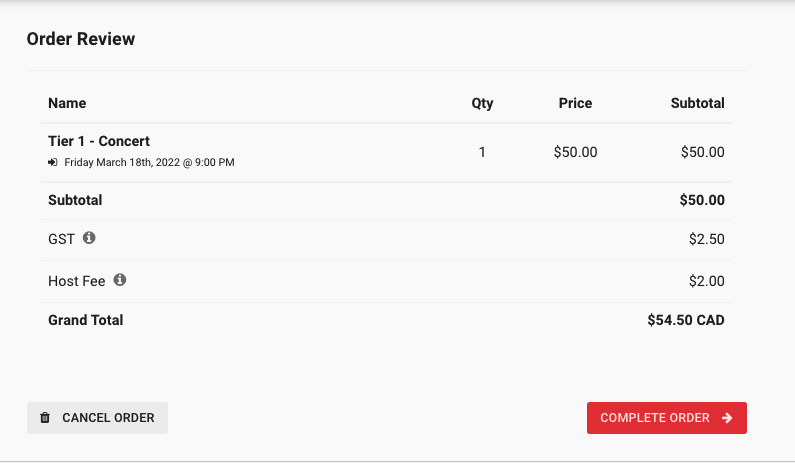Click the Order Review heading

(80, 39)
